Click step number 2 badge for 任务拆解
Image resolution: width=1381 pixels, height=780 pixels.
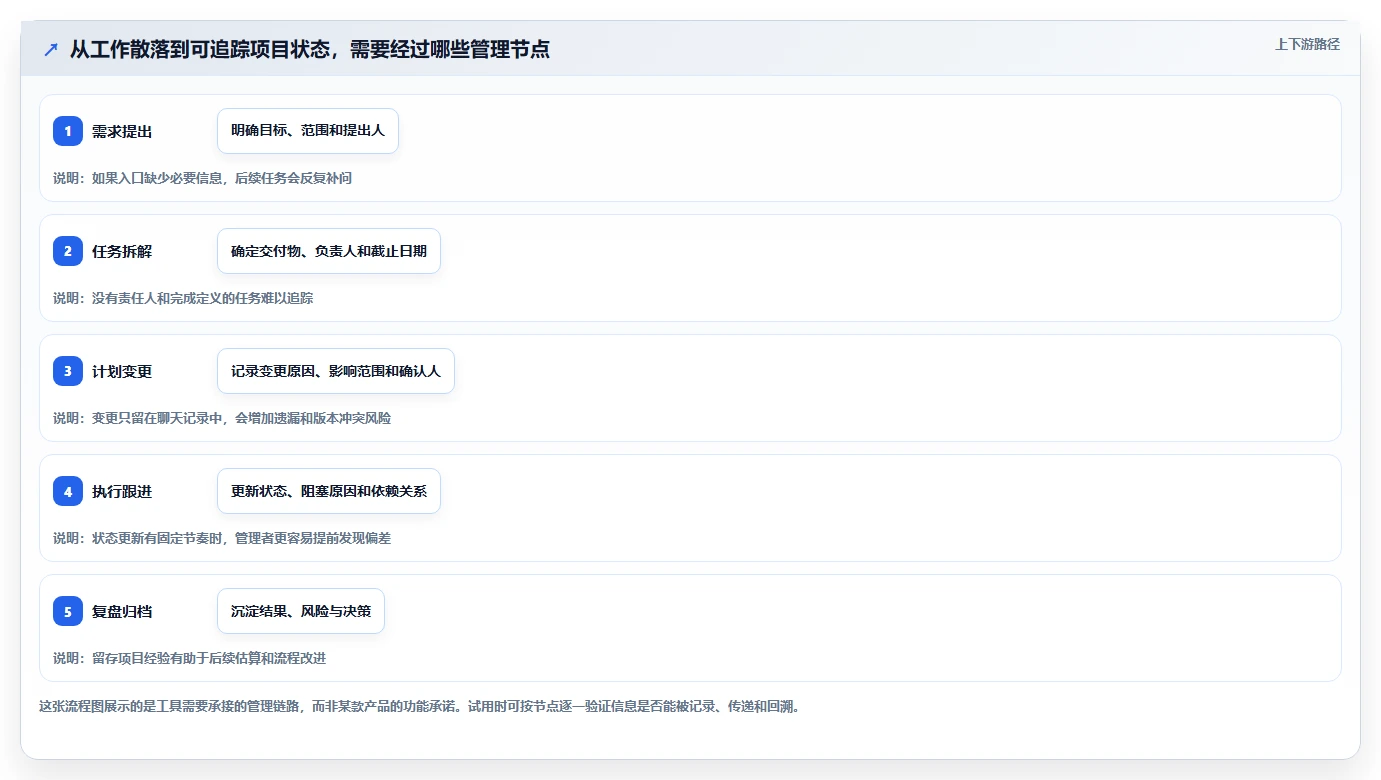[68, 251]
